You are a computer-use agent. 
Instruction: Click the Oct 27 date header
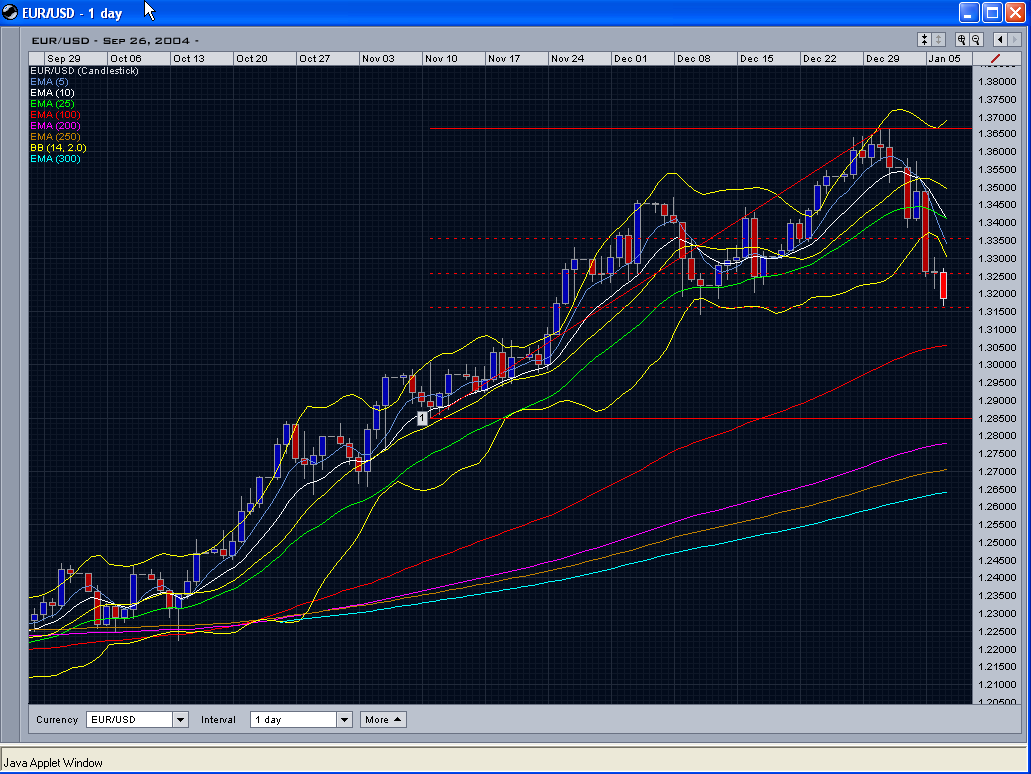(x=314, y=59)
